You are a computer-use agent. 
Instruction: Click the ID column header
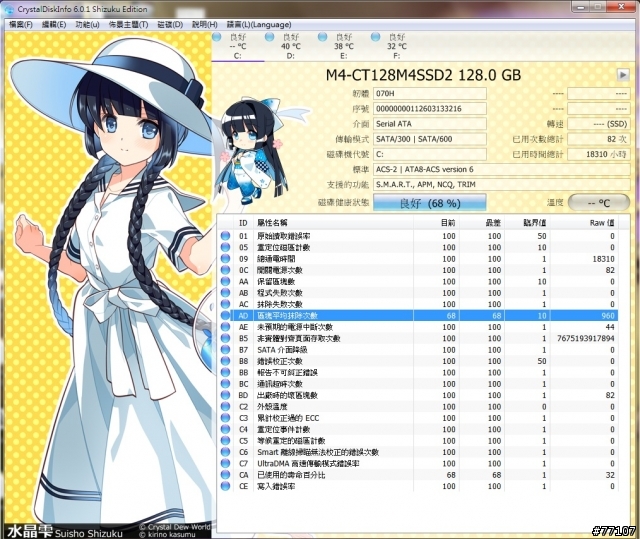pos(243,223)
